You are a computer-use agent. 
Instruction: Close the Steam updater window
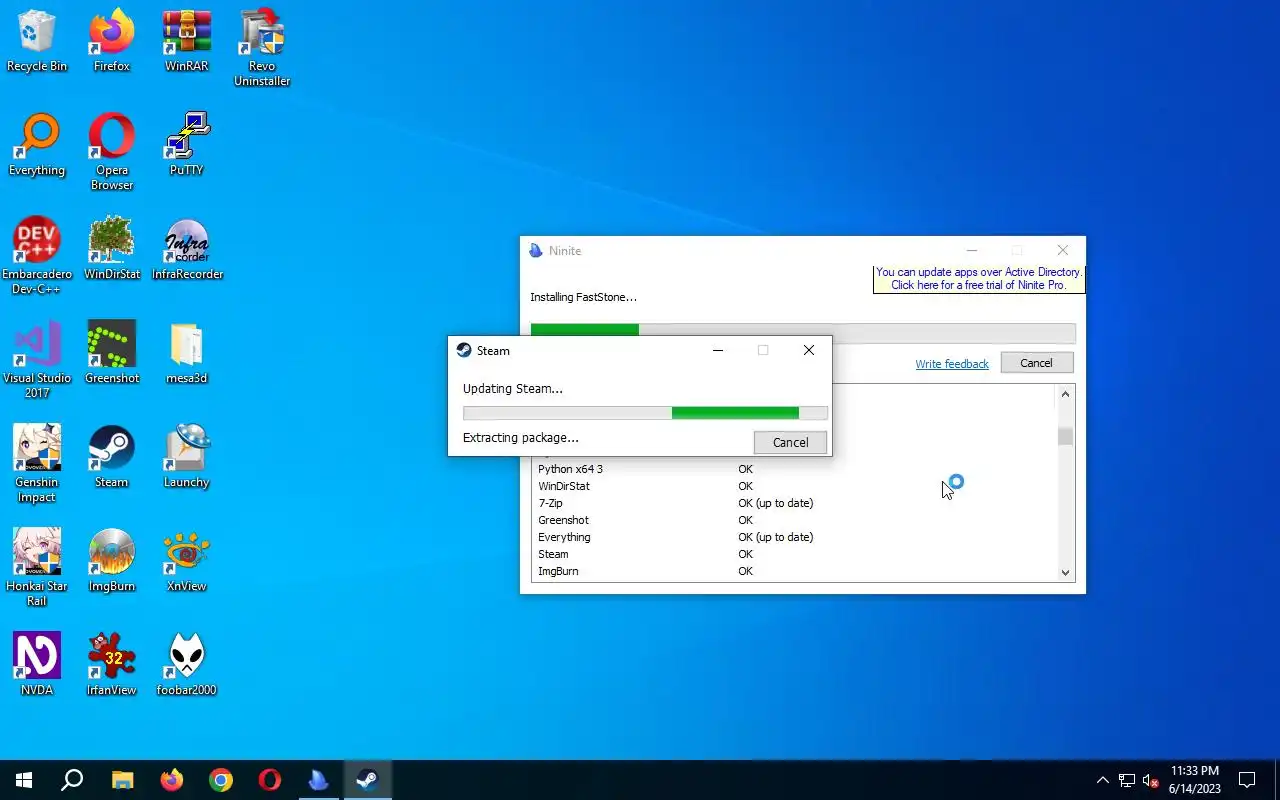click(x=809, y=350)
